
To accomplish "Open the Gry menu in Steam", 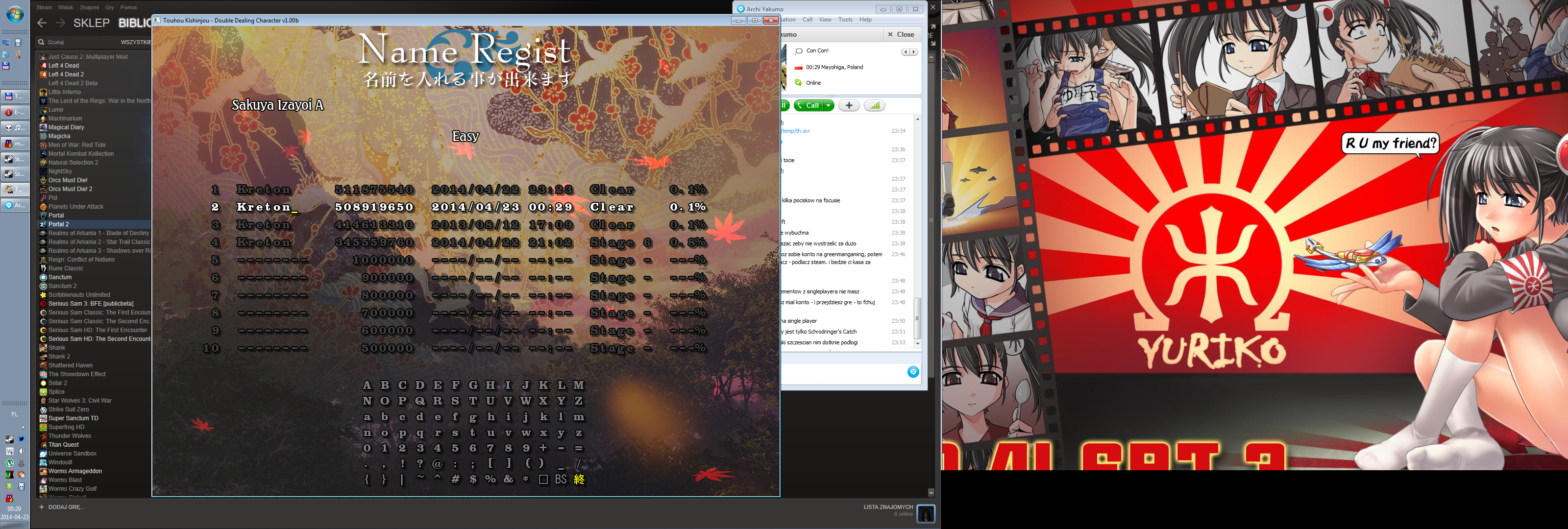I will [x=110, y=7].
